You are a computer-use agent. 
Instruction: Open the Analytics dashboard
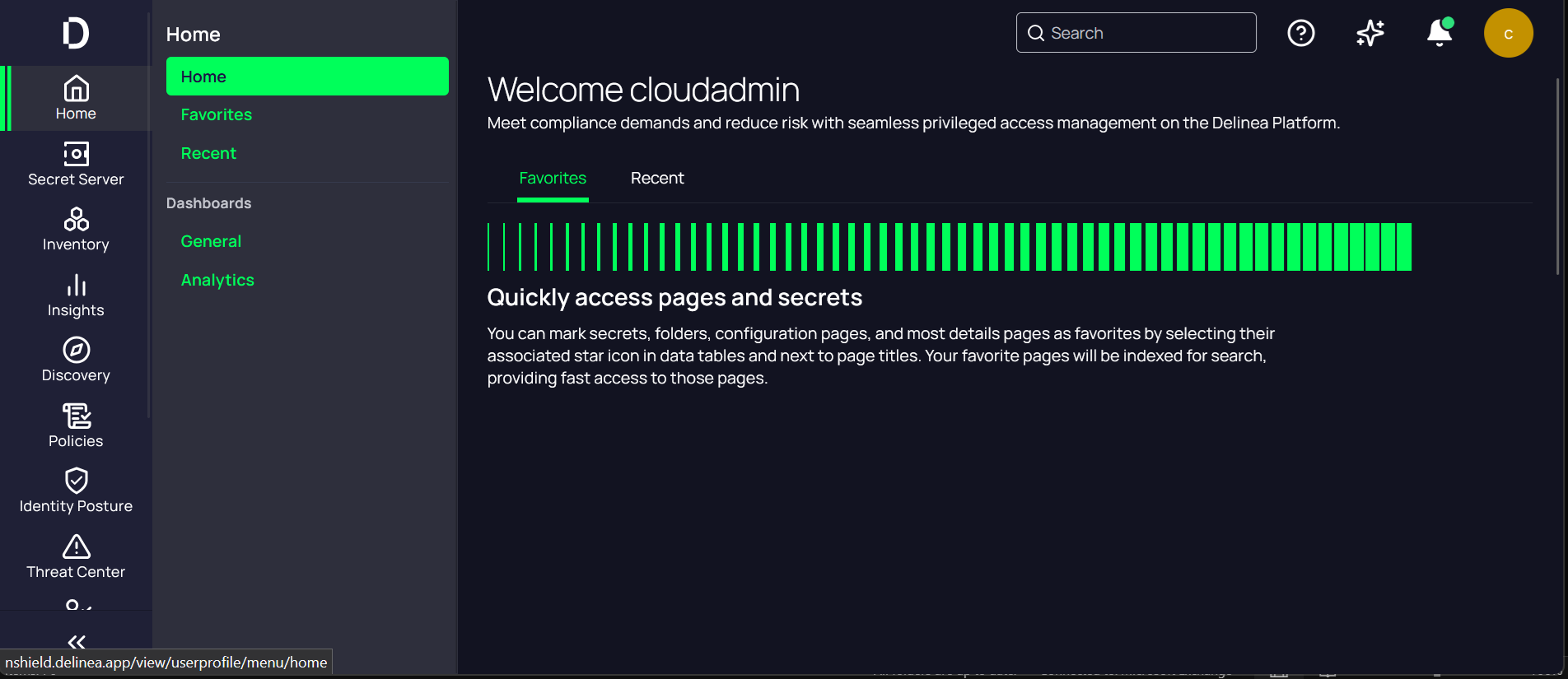coord(217,280)
